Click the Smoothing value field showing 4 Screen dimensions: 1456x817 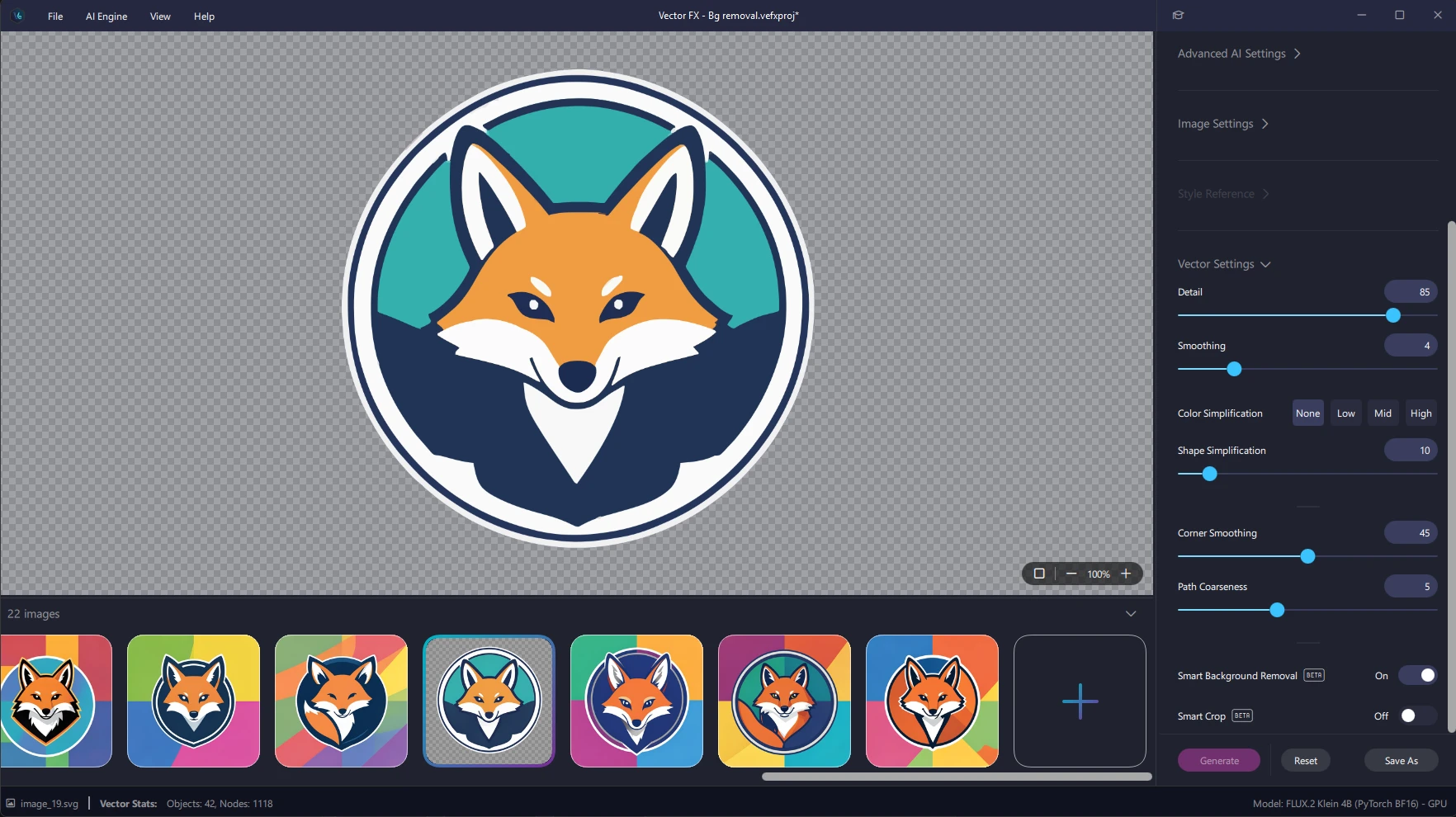pos(1411,345)
